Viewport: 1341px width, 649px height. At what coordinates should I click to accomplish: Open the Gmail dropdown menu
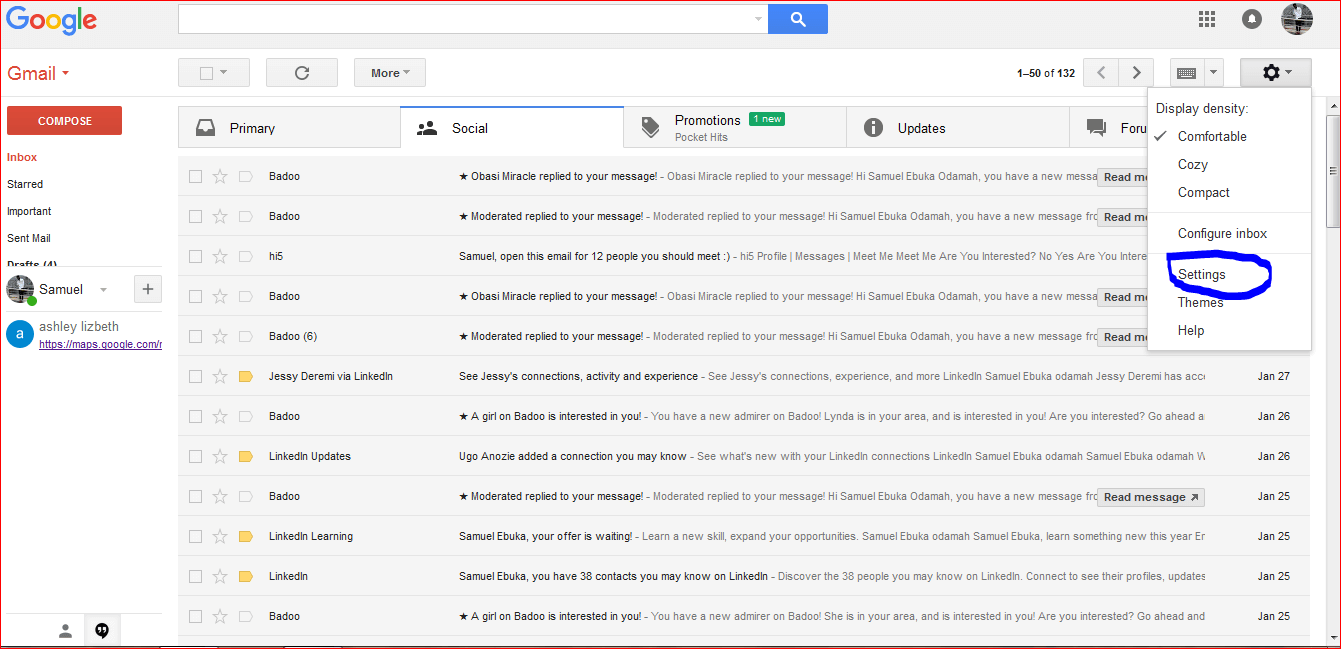coord(38,73)
